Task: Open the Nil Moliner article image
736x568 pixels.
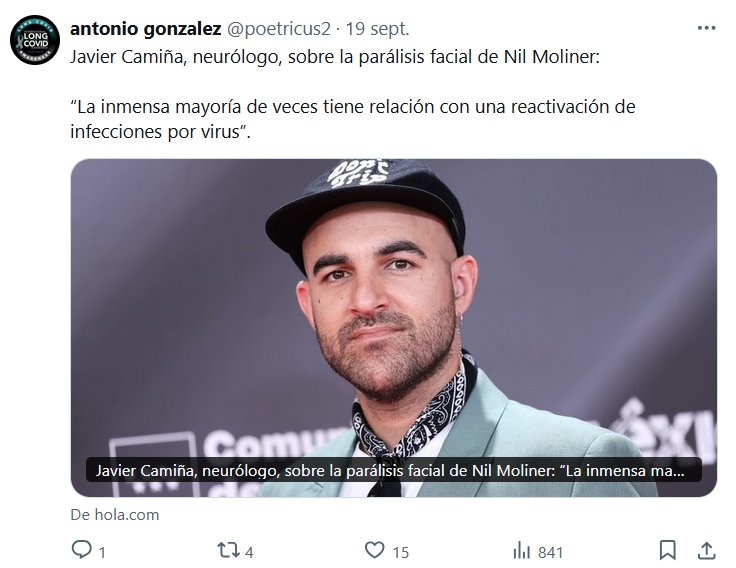Action: [x=394, y=328]
